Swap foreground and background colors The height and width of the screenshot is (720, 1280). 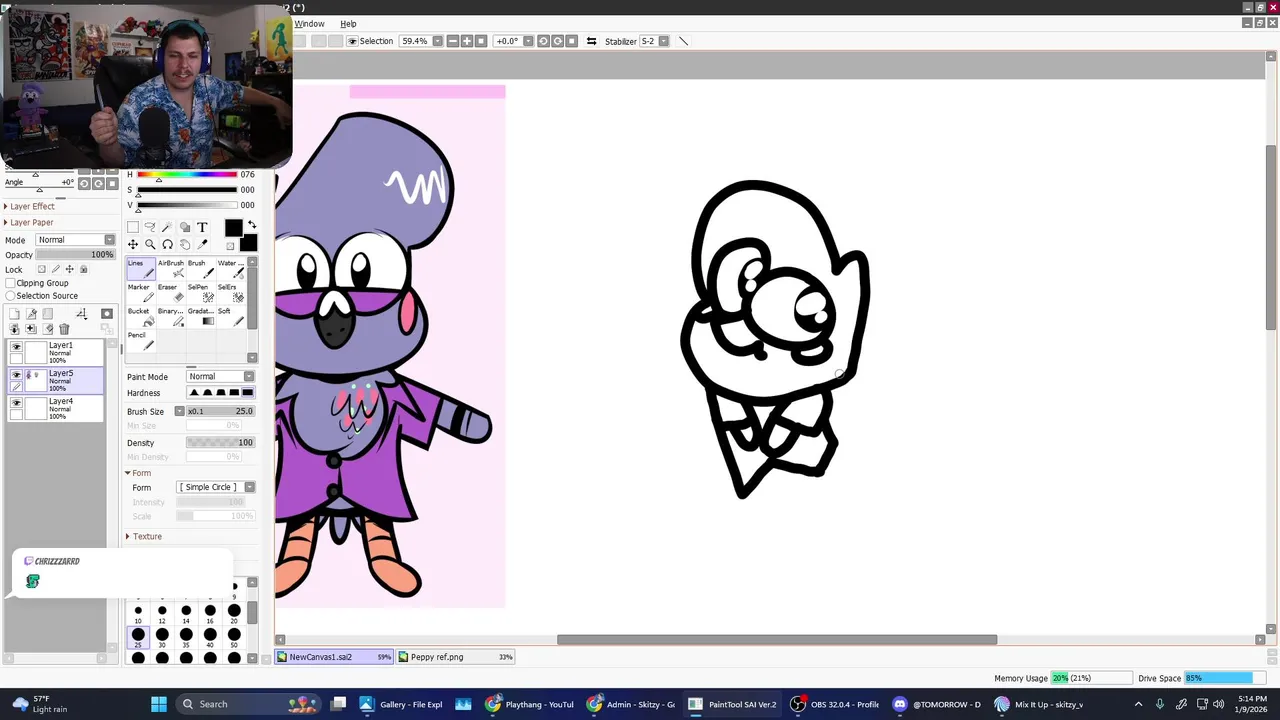click(x=252, y=225)
